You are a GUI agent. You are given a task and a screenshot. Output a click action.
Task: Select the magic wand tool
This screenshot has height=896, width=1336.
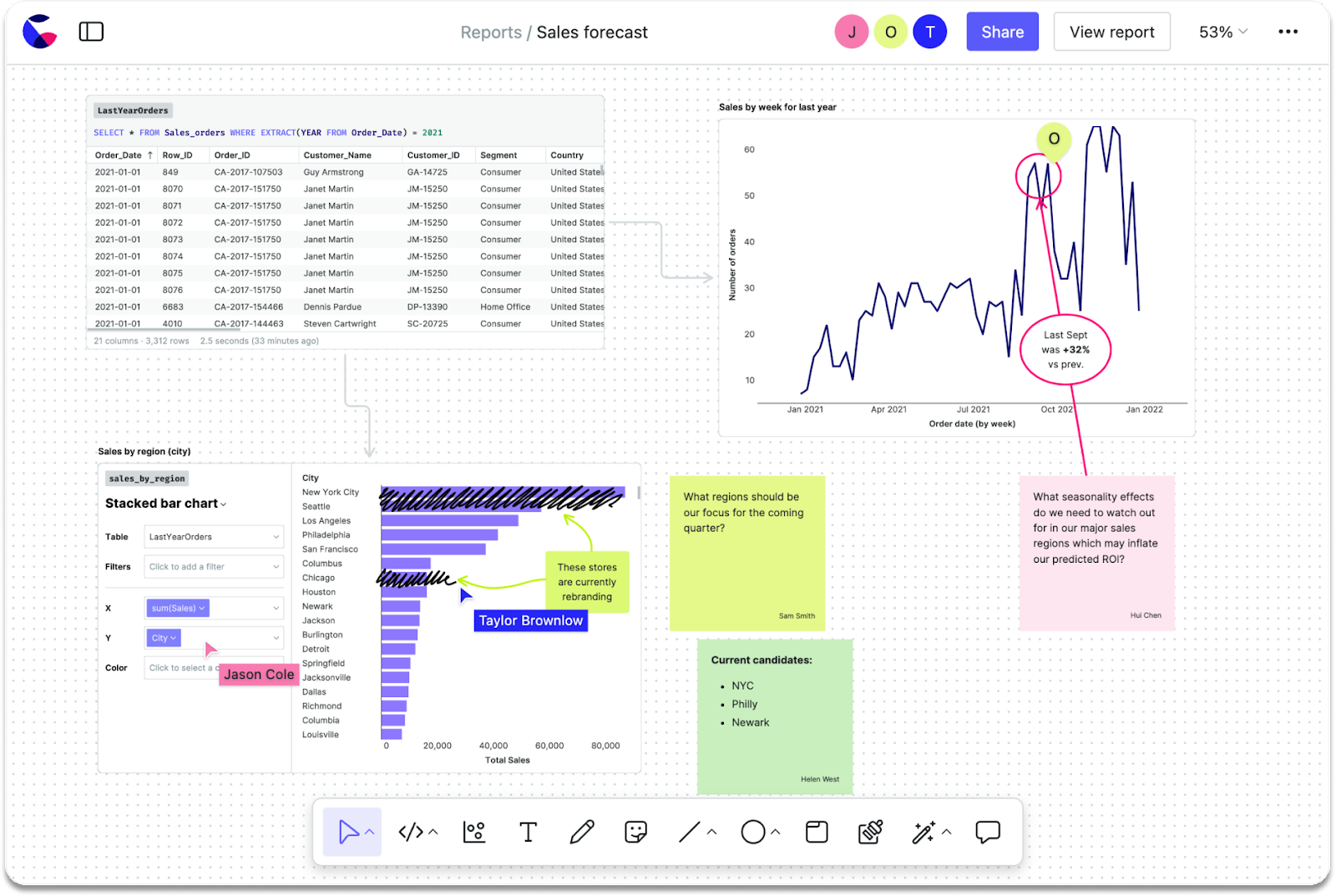924,832
